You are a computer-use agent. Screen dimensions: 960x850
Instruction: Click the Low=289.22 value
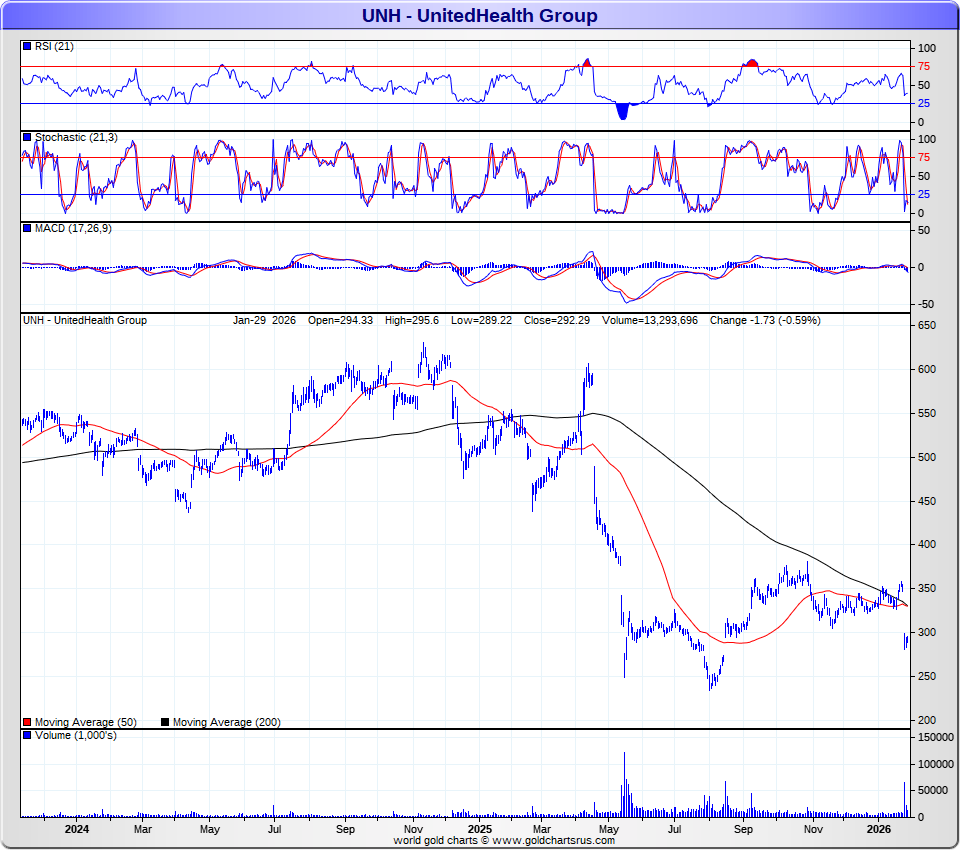click(481, 320)
